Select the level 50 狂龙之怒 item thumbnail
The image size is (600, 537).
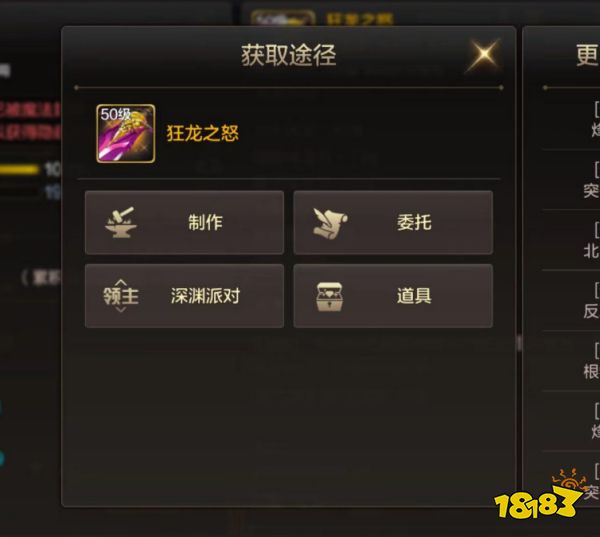[126, 134]
